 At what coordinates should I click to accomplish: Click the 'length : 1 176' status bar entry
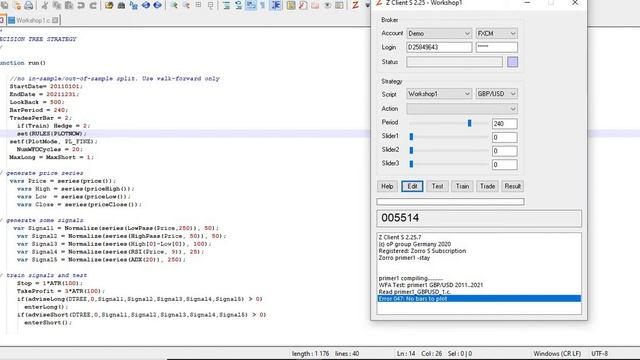(x=310, y=353)
